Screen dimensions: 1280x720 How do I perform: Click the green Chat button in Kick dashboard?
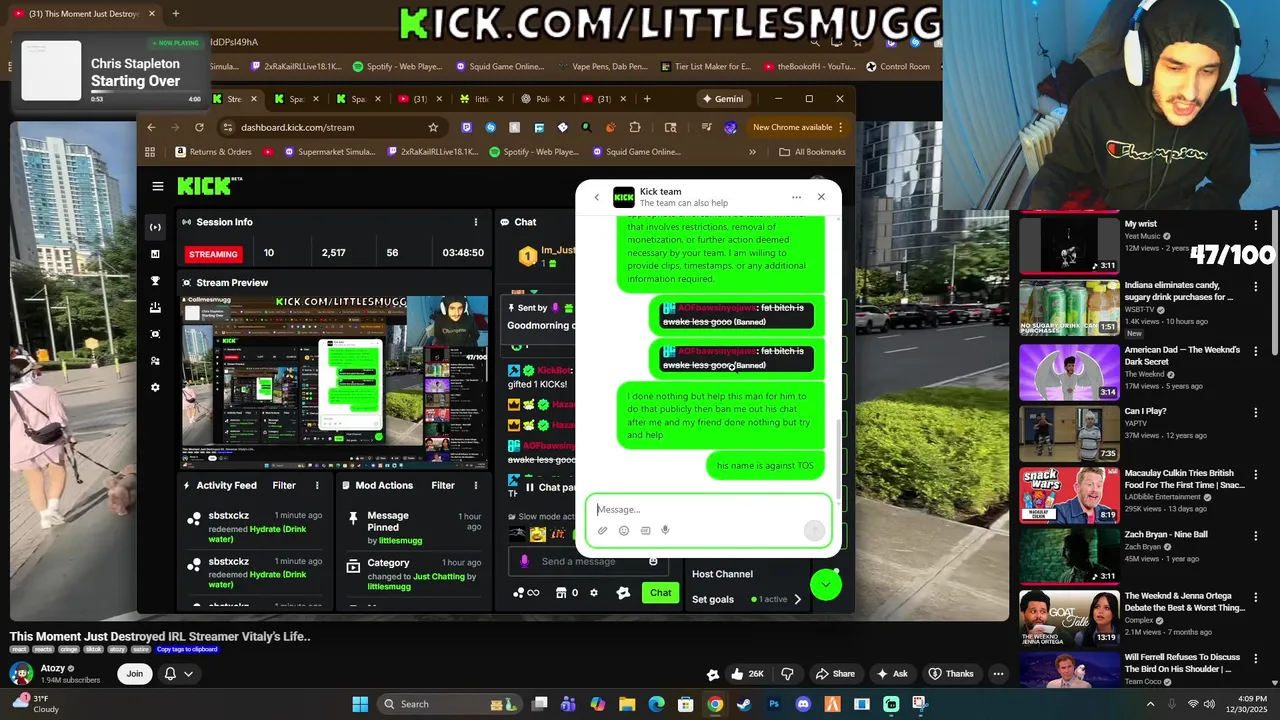(x=660, y=593)
